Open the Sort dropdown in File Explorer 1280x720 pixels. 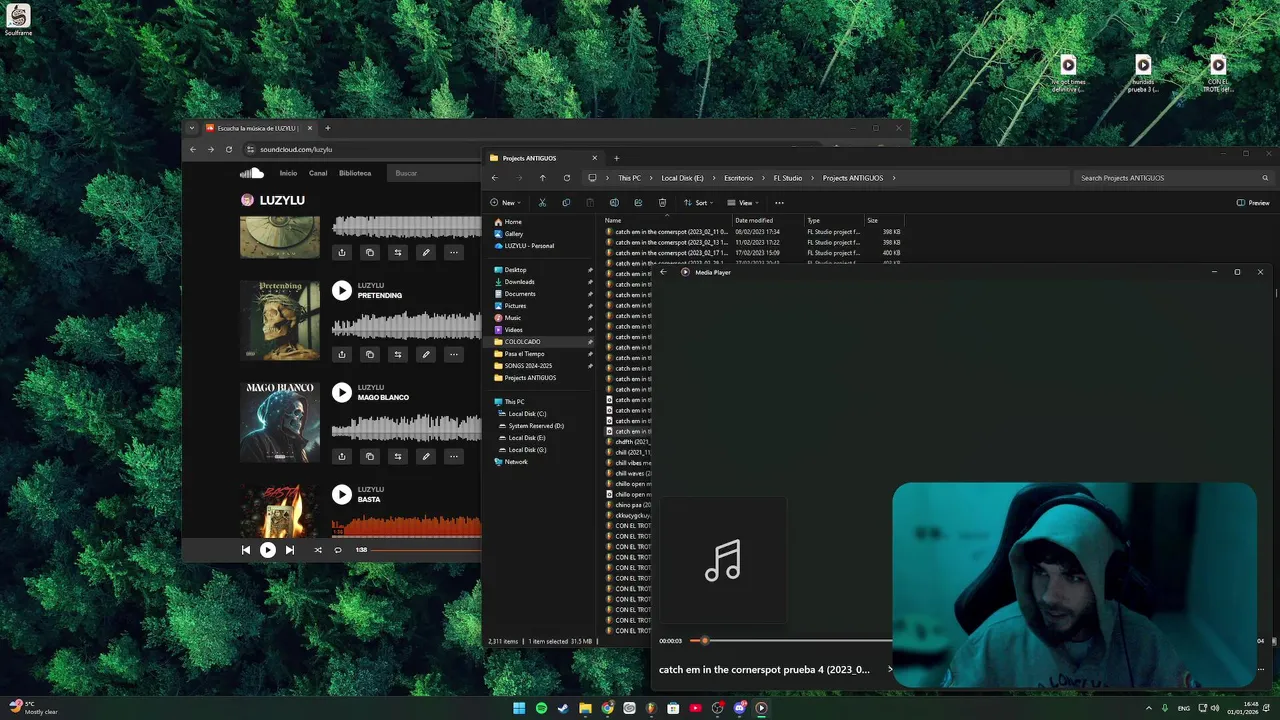pyautogui.click(x=698, y=203)
